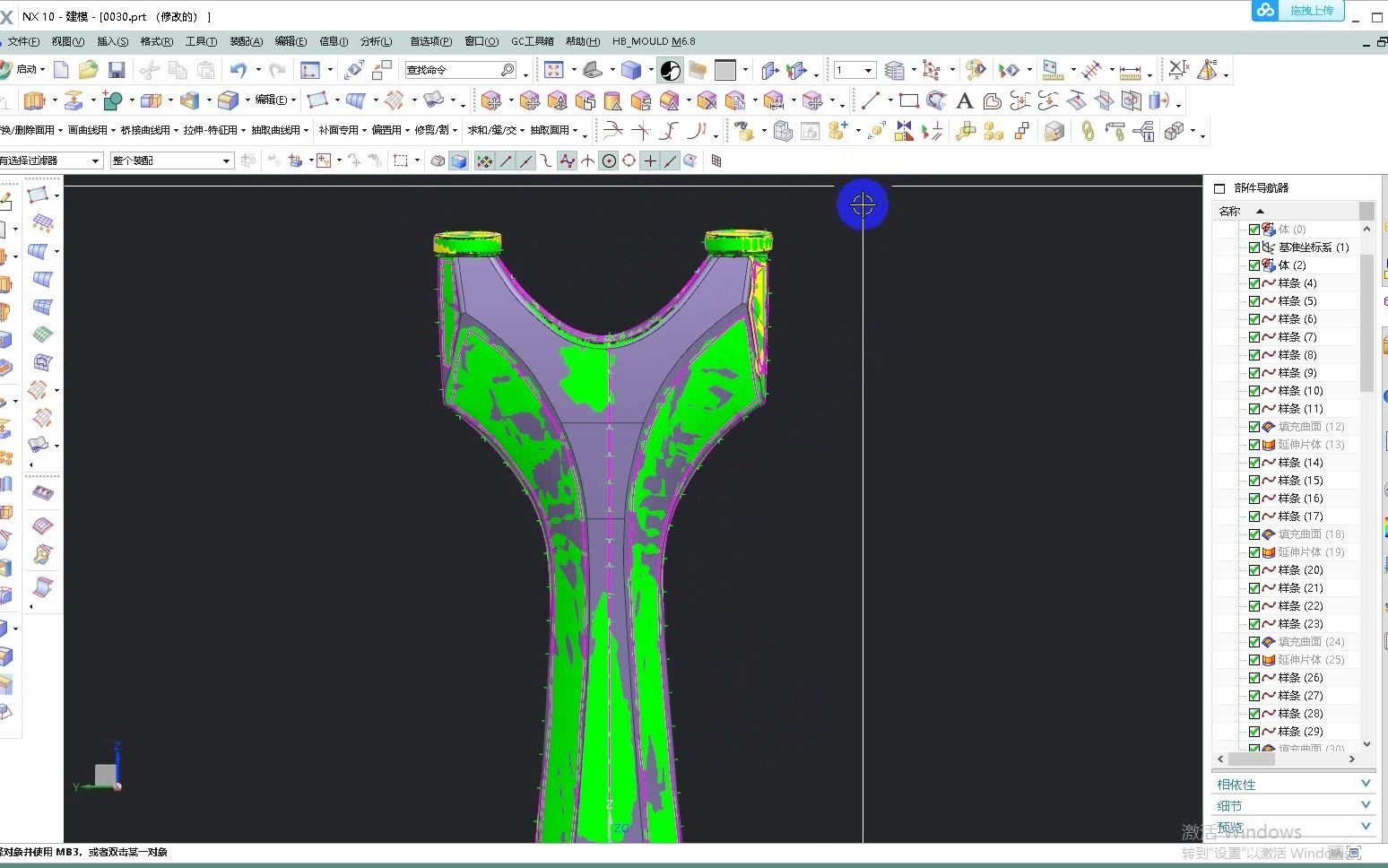Open Layer Settings icon next to layer box
The width and height of the screenshot is (1388, 868).
[894, 70]
